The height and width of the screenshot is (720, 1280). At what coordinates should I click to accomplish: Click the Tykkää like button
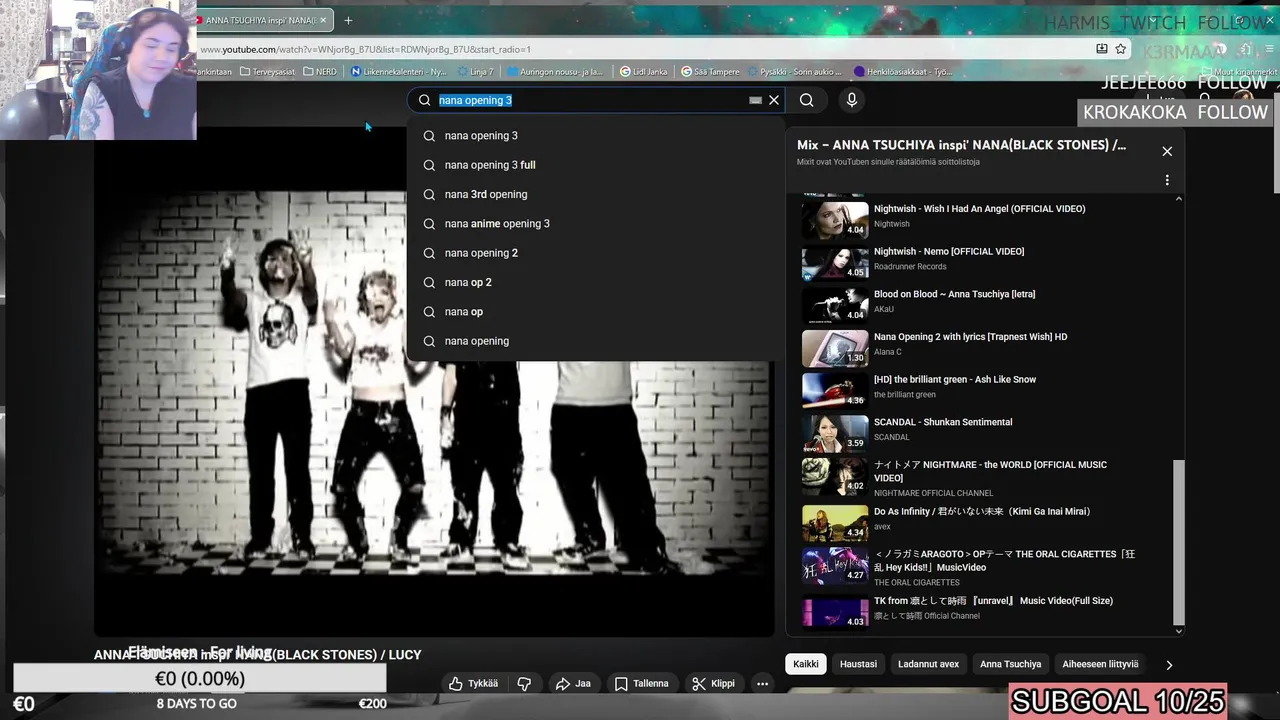click(473, 684)
